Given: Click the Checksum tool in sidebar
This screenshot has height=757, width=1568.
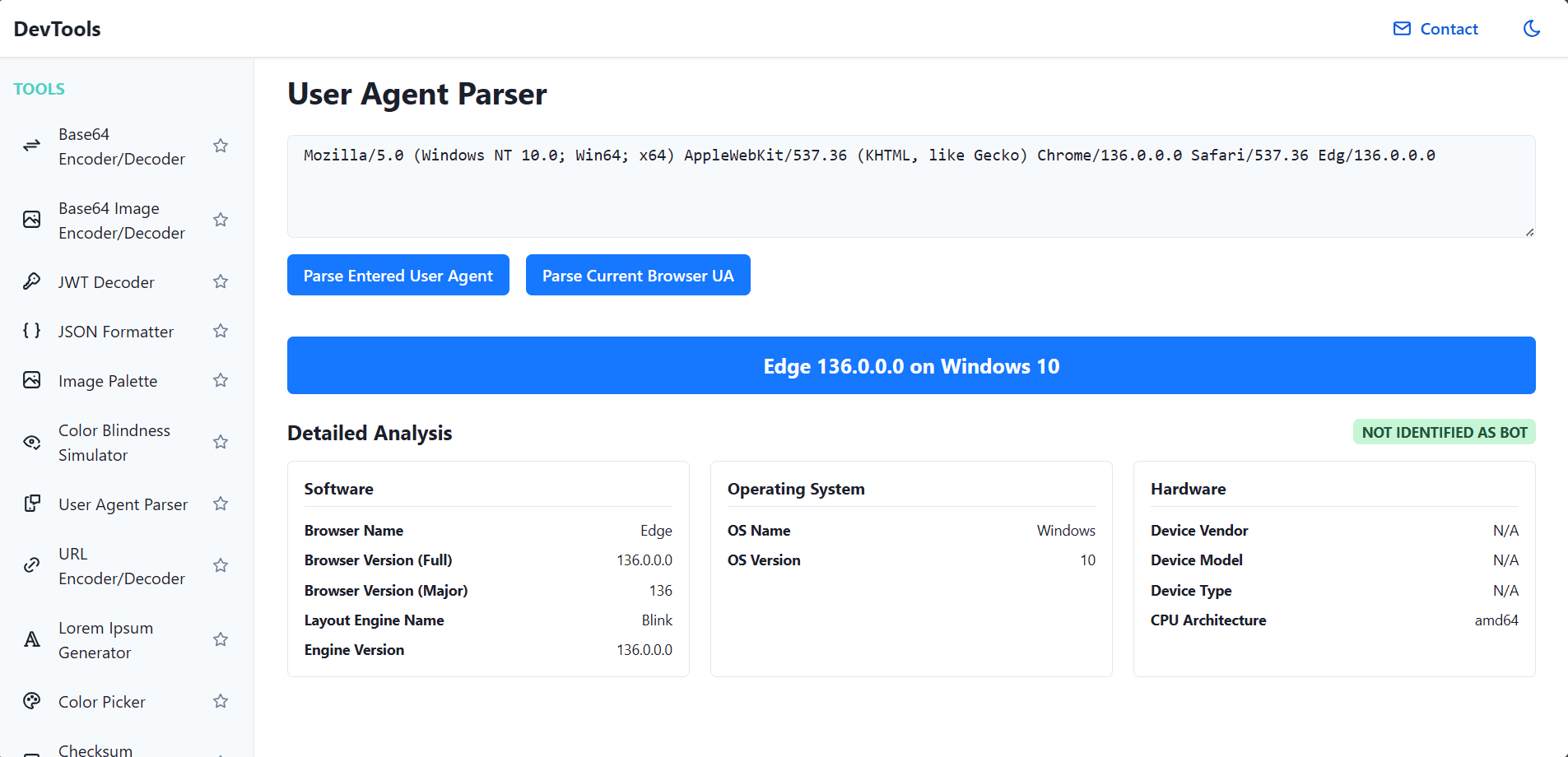Looking at the screenshot, I should [x=95, y=750].
